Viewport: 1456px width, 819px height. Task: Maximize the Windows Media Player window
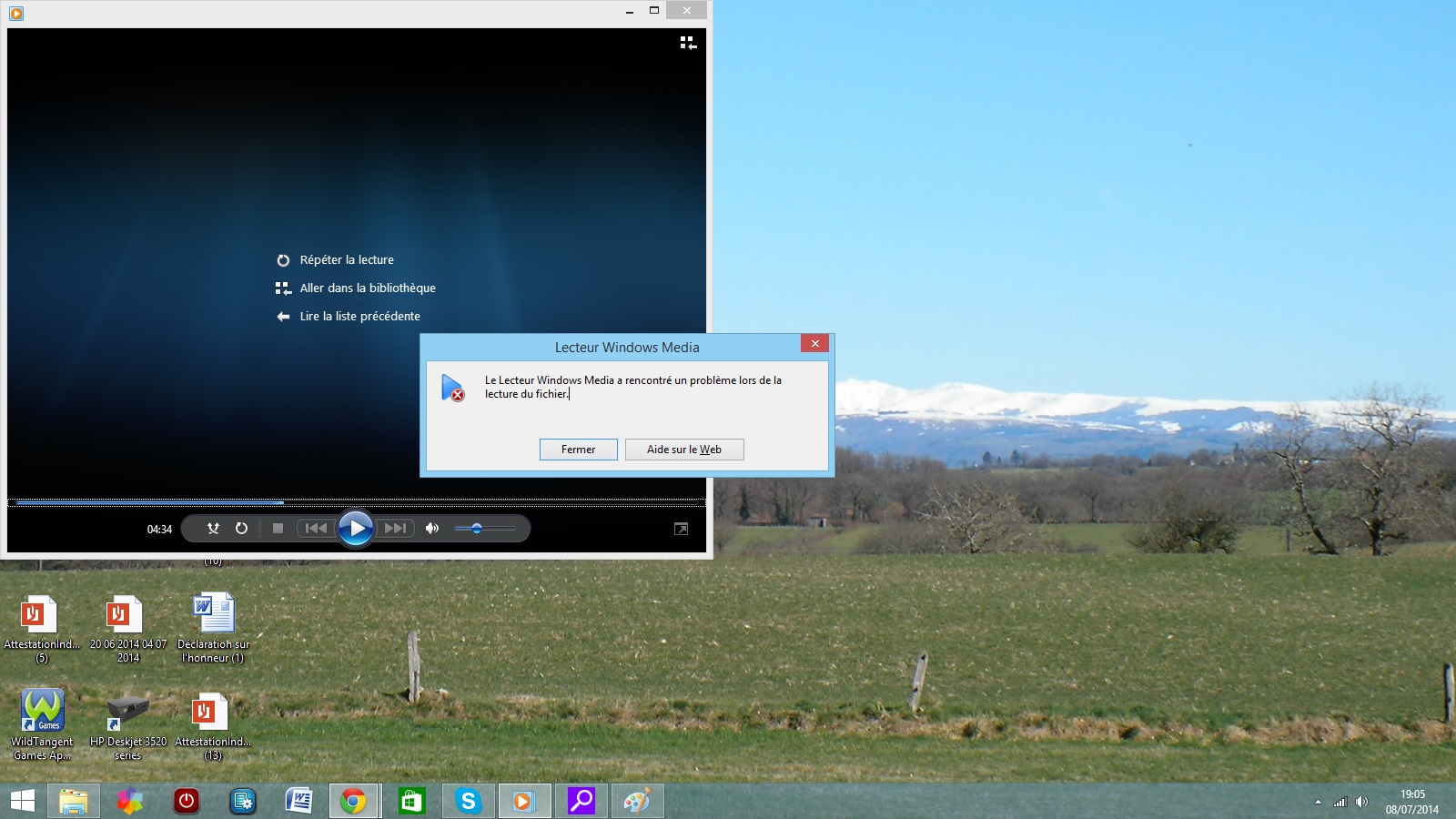pos(653,11)
